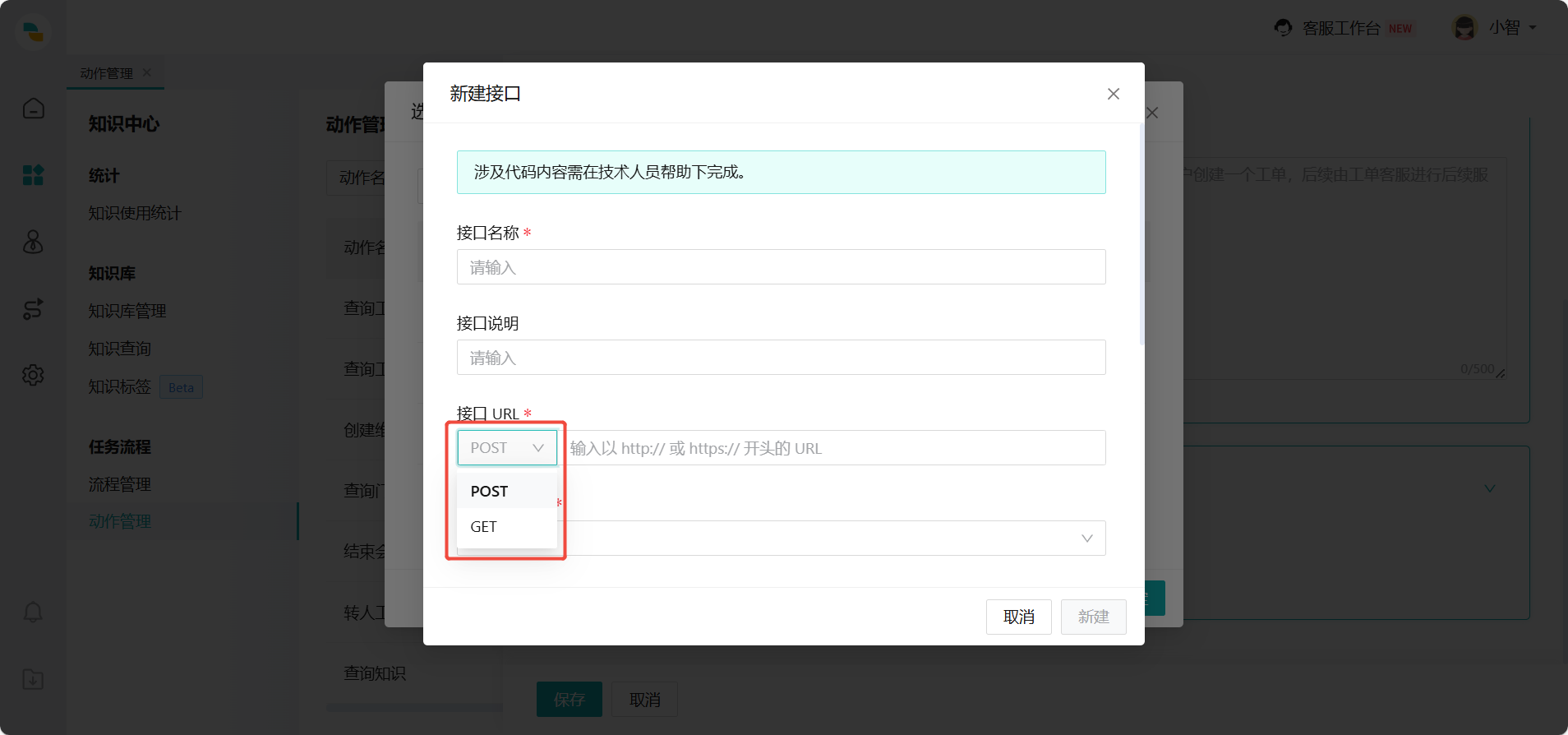Click the app logo icon
The width and height of the screenshot is (1568, 735).
coord(33,32)
